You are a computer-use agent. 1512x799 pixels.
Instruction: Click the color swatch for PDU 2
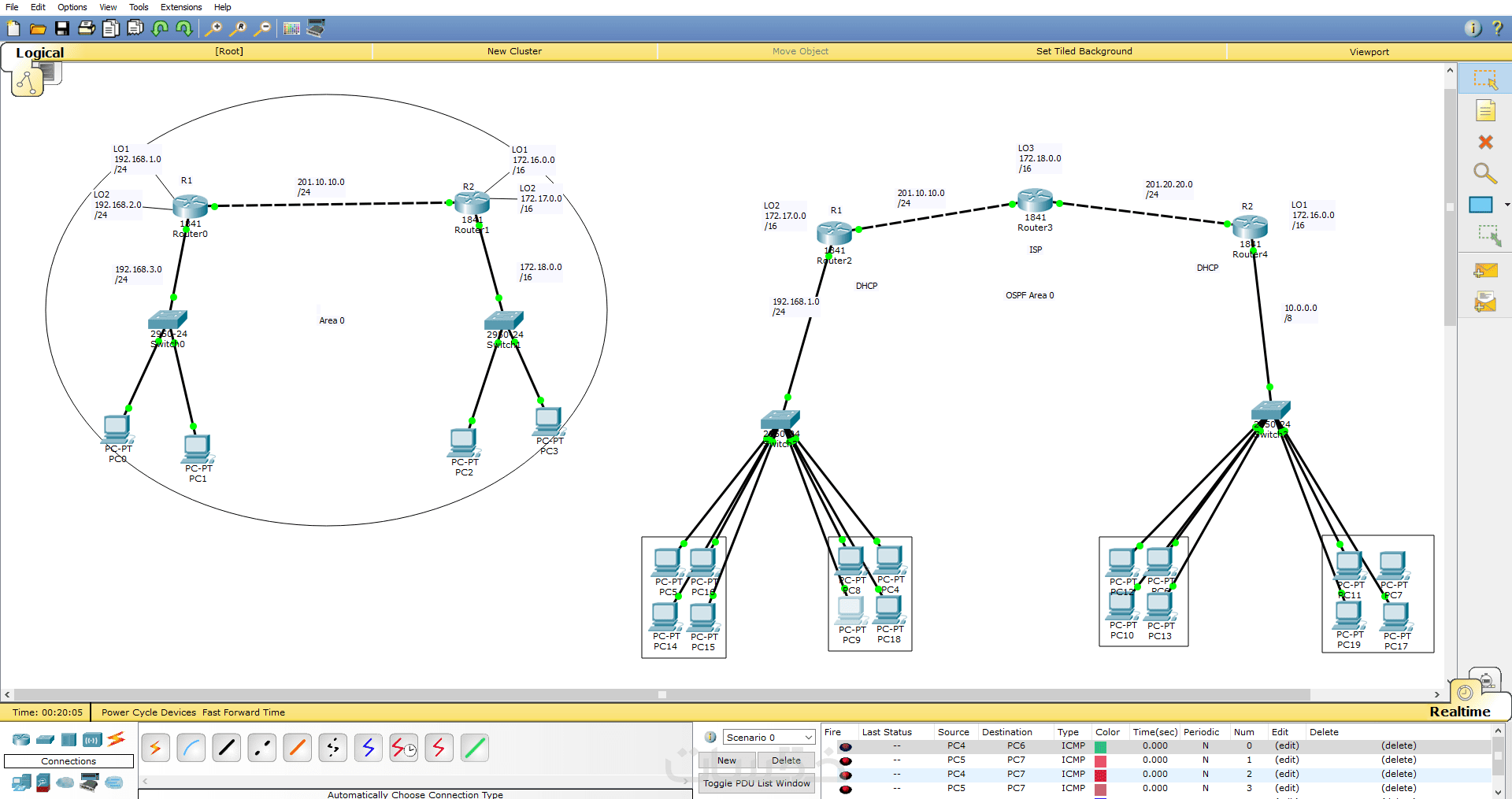[1100, 775]
